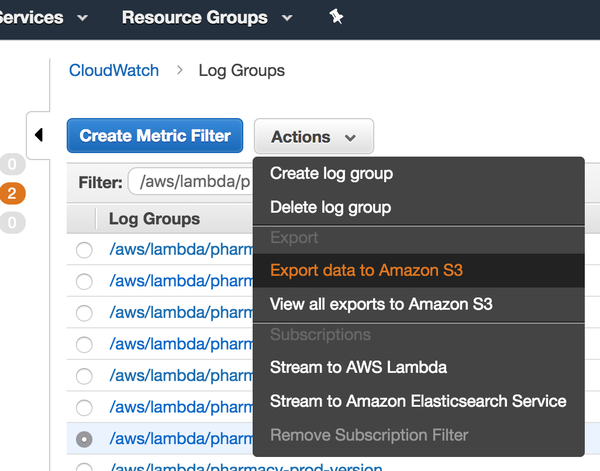This screenshot has height=471, width=600.
Task: Click the orange alarm count badge showing 2
Action: click(x=12, y=194)
